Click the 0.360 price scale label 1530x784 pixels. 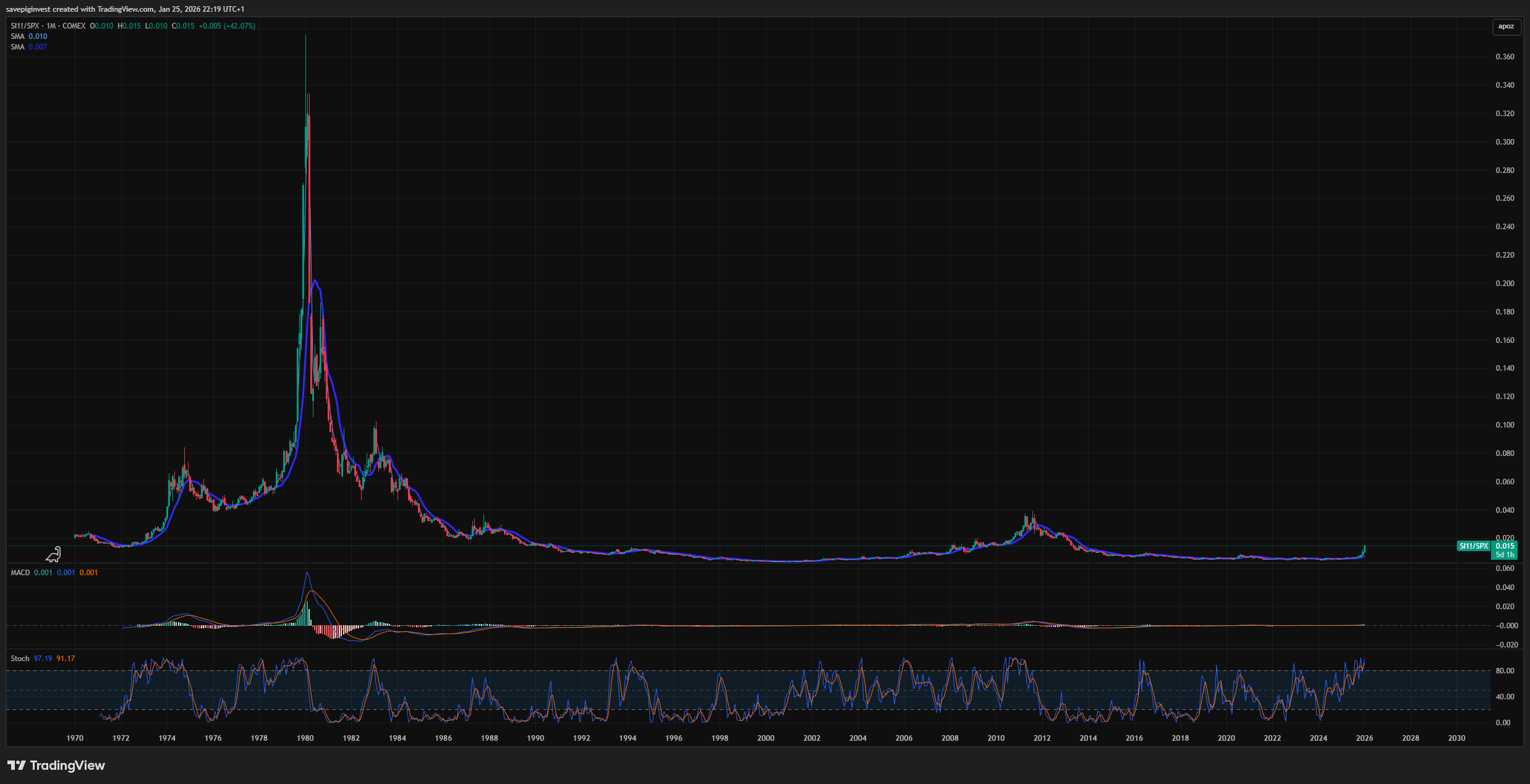pyautogui.click(x=1505, y=57)
